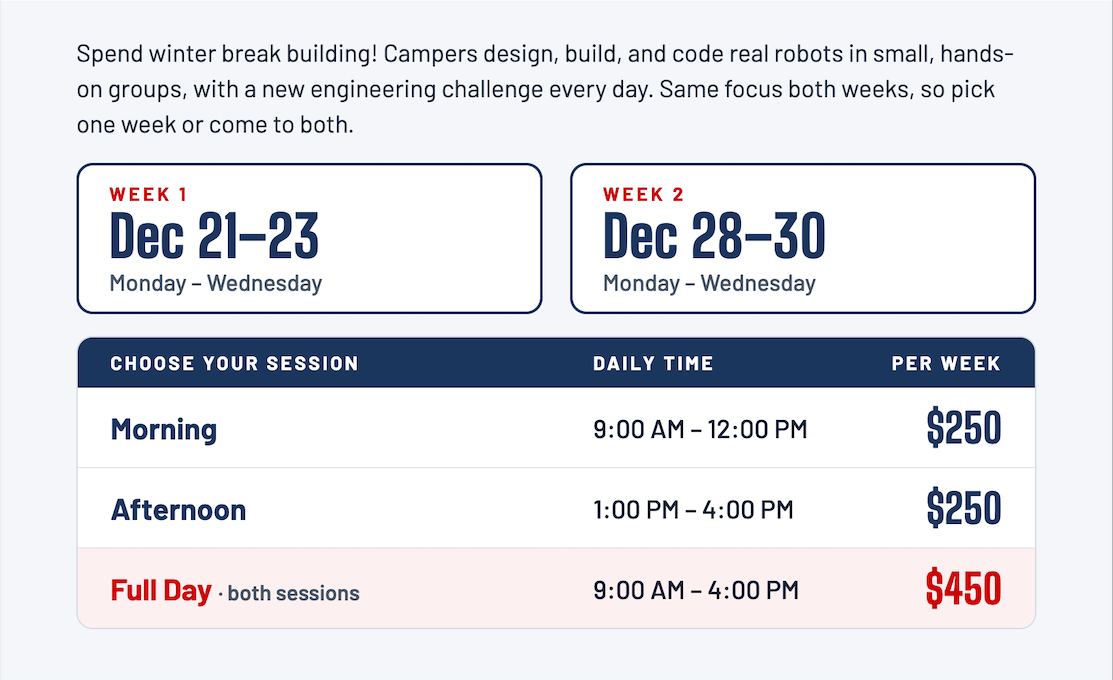Click the Per Week column header
Screen dimensions: 1113x680
tap(946, 363)
